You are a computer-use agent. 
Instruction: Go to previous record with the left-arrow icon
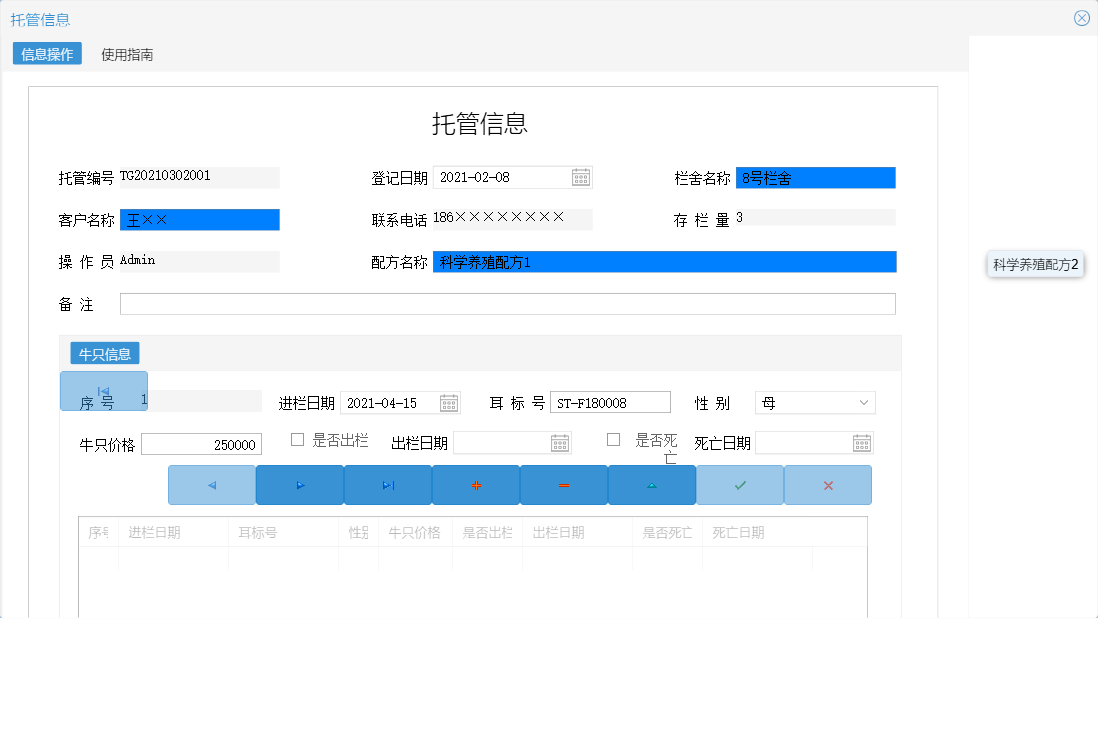(211, 485)
